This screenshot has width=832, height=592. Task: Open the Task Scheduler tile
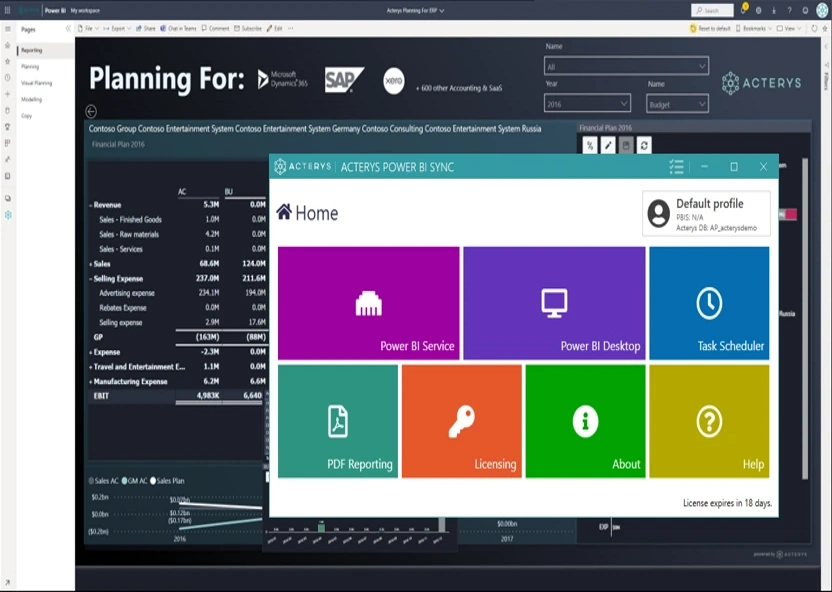709,303
